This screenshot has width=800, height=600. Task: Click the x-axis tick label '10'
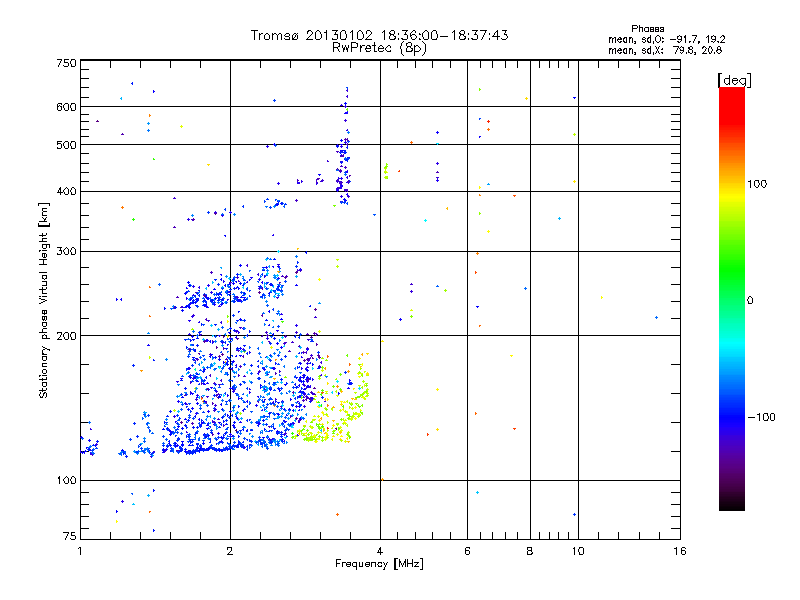coord(578,551)
